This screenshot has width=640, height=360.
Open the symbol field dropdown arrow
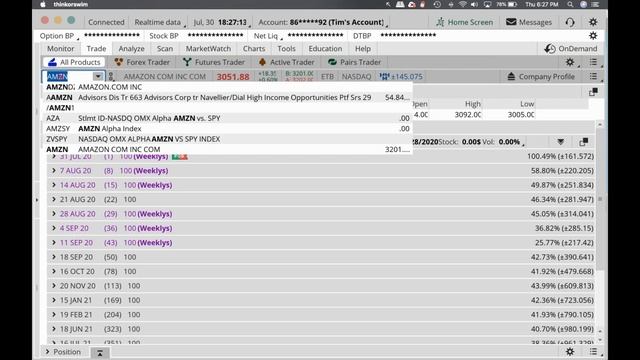pyautogui.click(x=98, y=76)
